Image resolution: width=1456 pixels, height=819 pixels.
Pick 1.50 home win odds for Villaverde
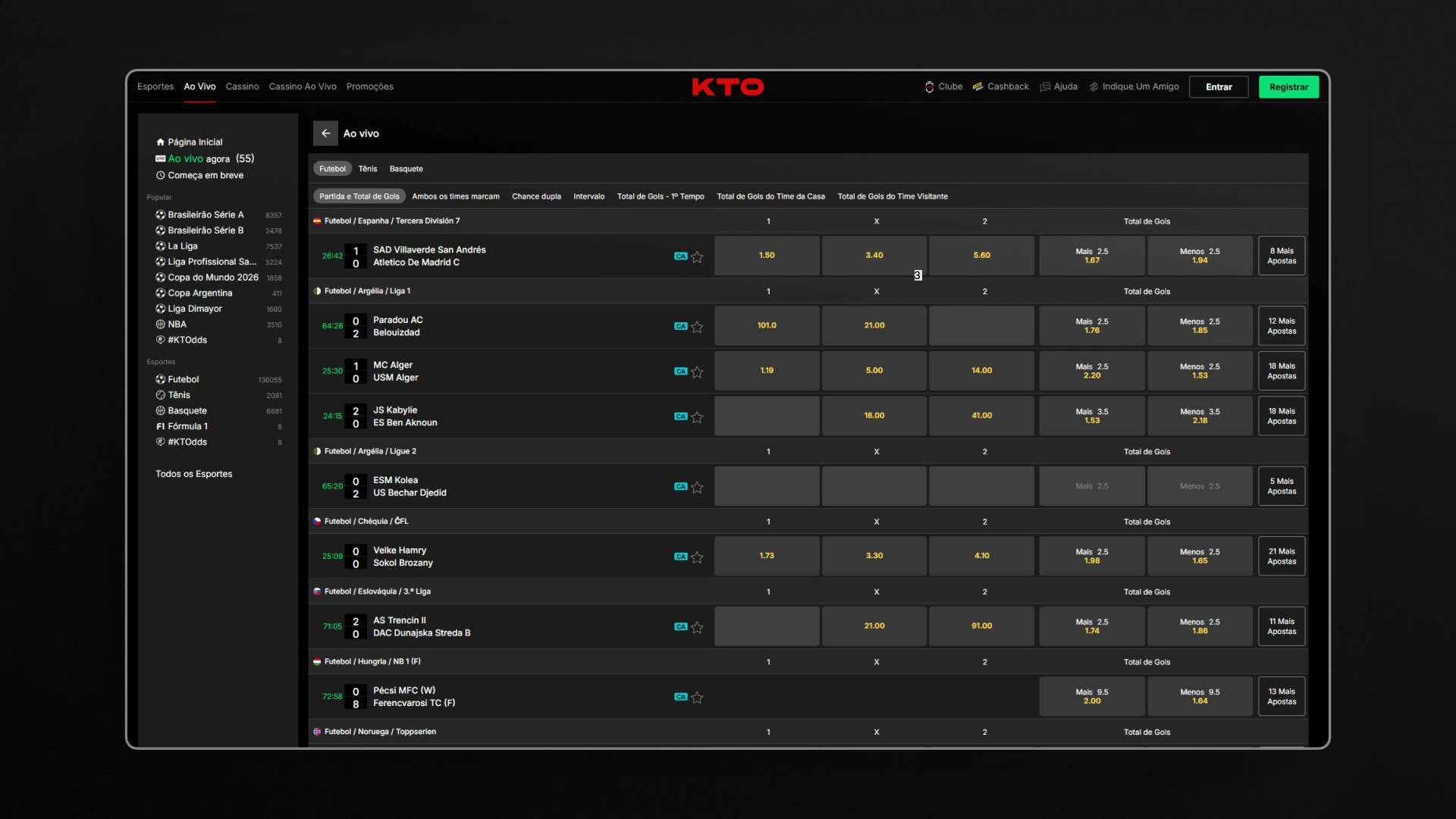coord(767,256)
